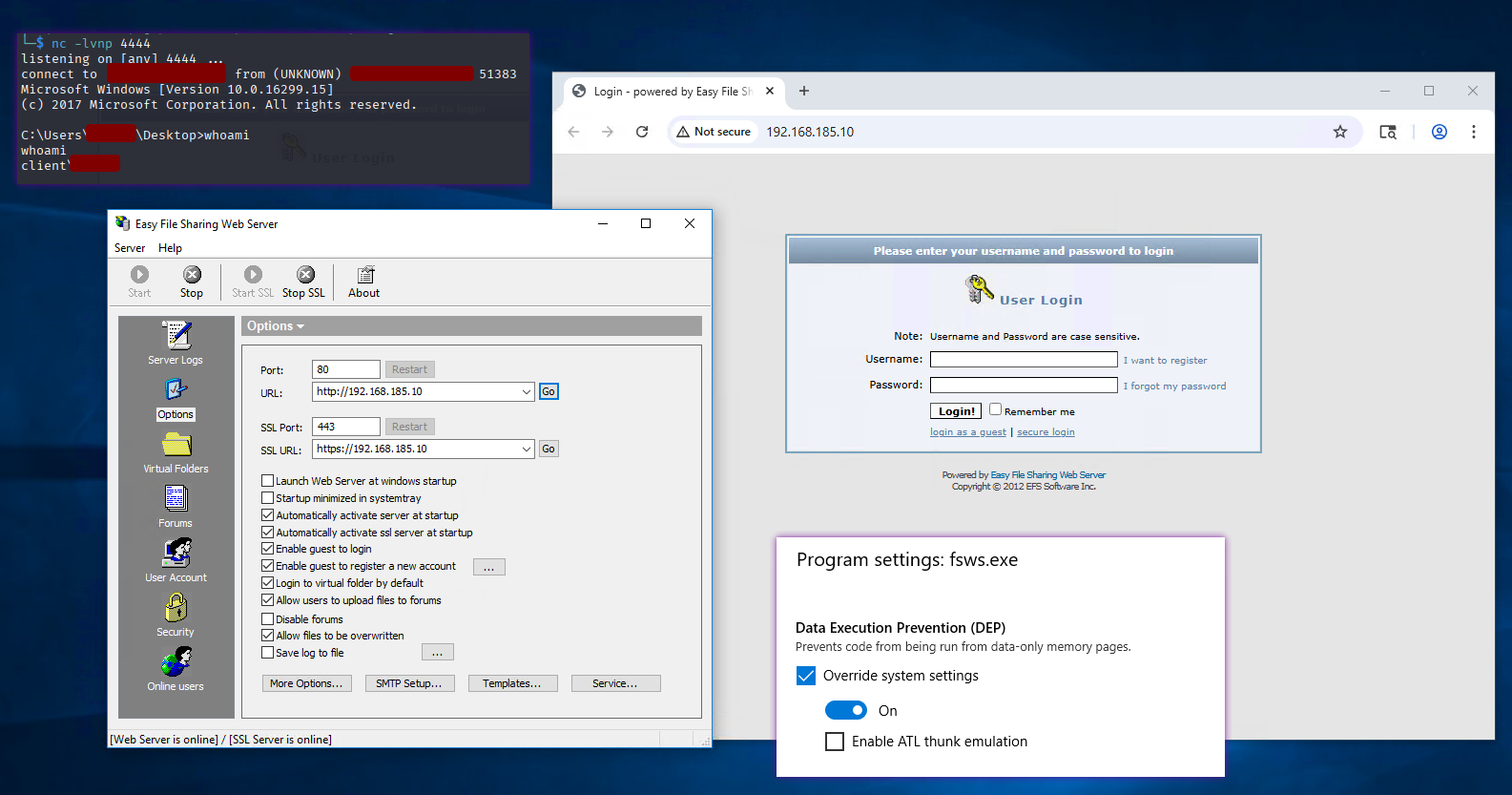This screenshot has height=795, width=1512.
Task: Click the secure login link
Action: 1046,432
